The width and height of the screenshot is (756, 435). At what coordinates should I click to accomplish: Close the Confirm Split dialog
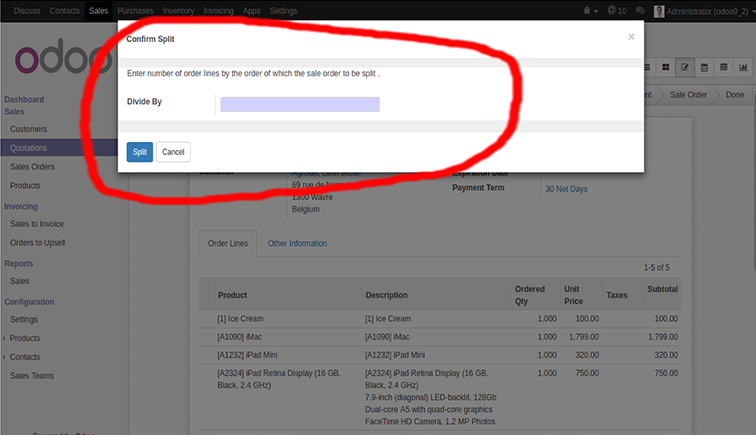[631, 37]
